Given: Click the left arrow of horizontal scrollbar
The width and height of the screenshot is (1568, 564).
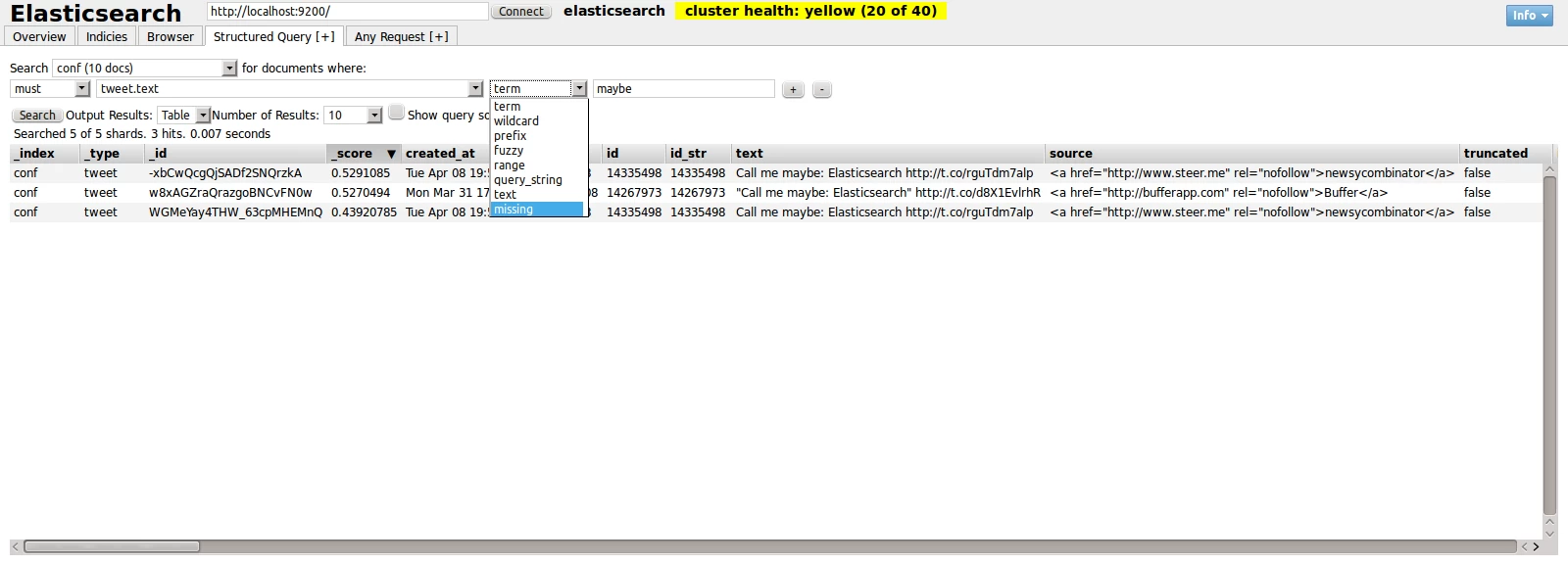Looking at the screenshot, I should pos(15,546).
